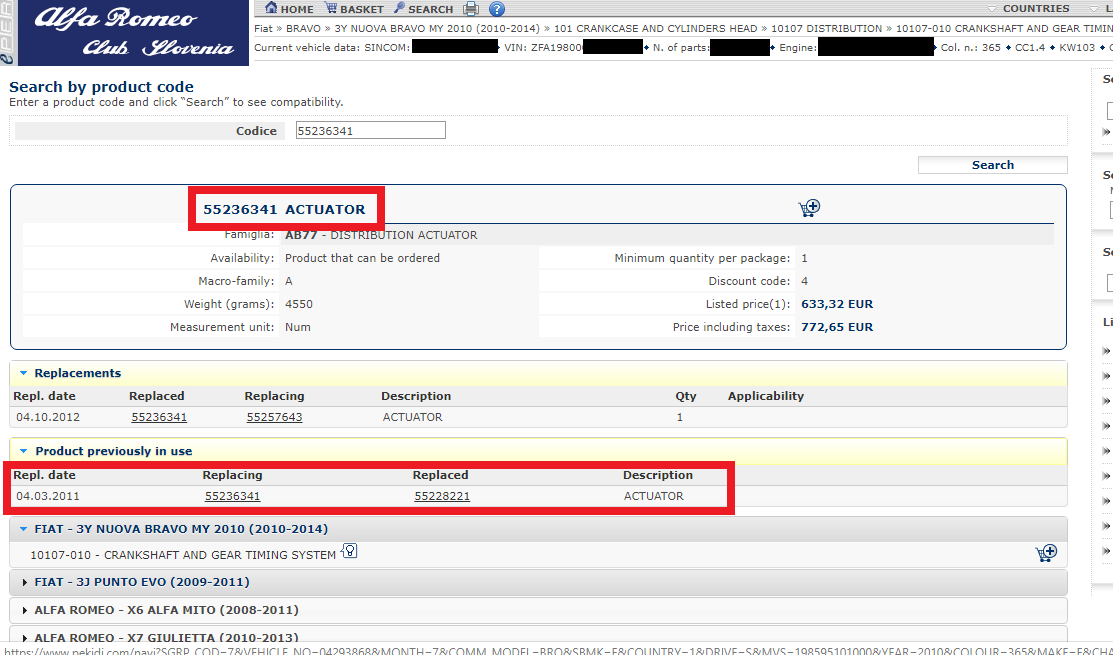Add the 55236341 actuator to the cart
The width and height of the screenshot is (1113, 655).
pos(809,208)
